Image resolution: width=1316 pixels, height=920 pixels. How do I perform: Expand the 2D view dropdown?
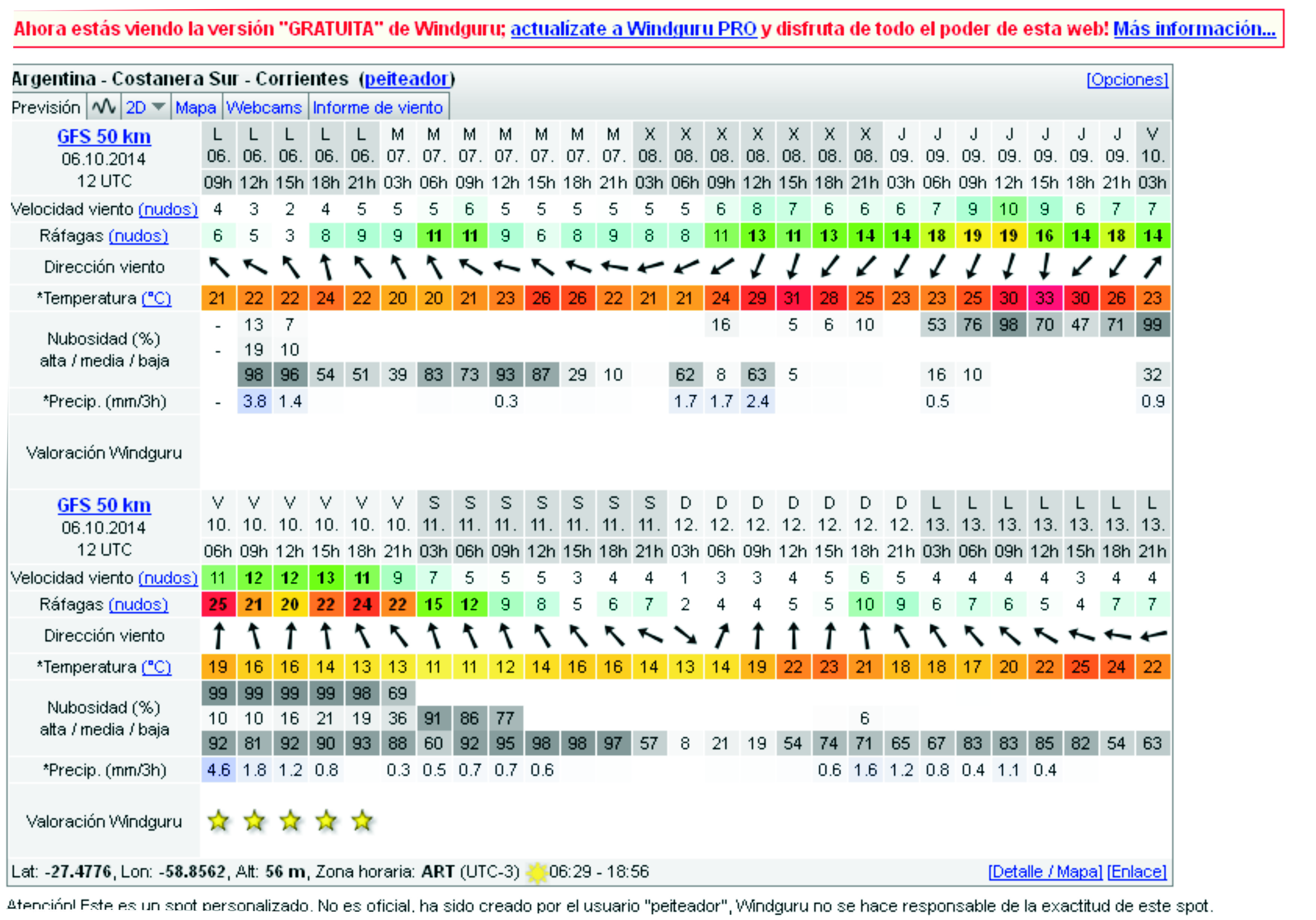146,107
